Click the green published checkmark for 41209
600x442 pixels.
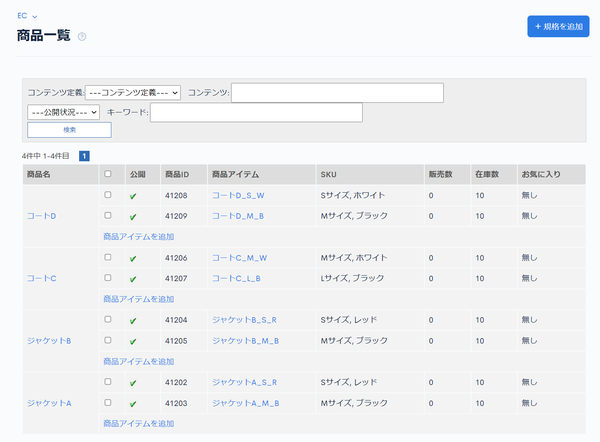click(133, 217)
